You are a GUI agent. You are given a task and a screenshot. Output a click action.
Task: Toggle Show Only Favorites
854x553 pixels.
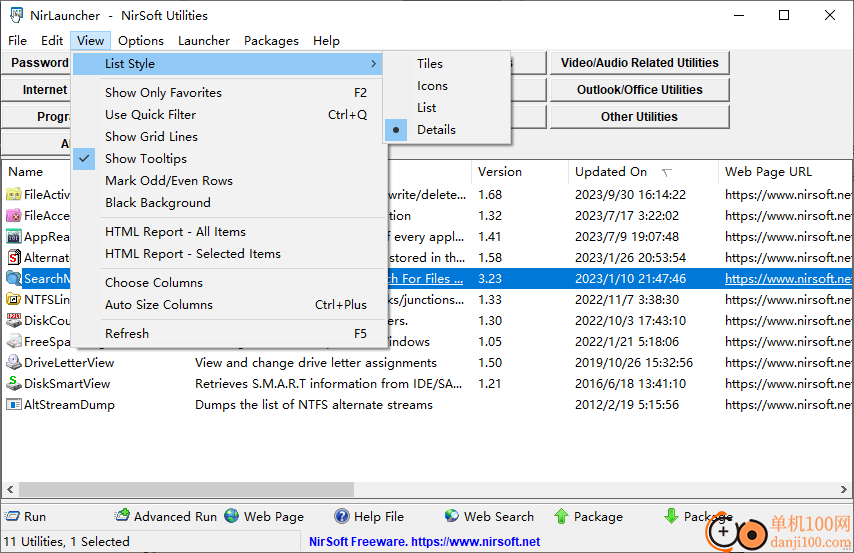(228, 93)
